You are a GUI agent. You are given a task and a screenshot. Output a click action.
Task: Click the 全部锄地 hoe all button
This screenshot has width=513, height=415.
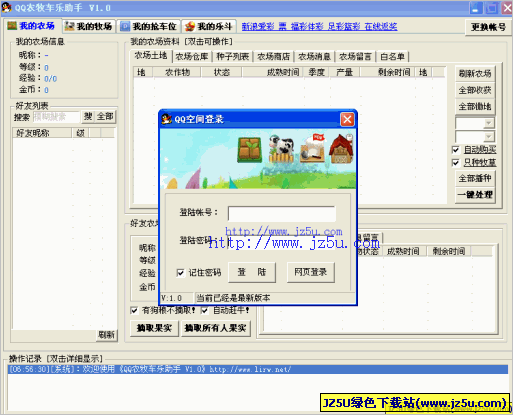pos(475,107)
